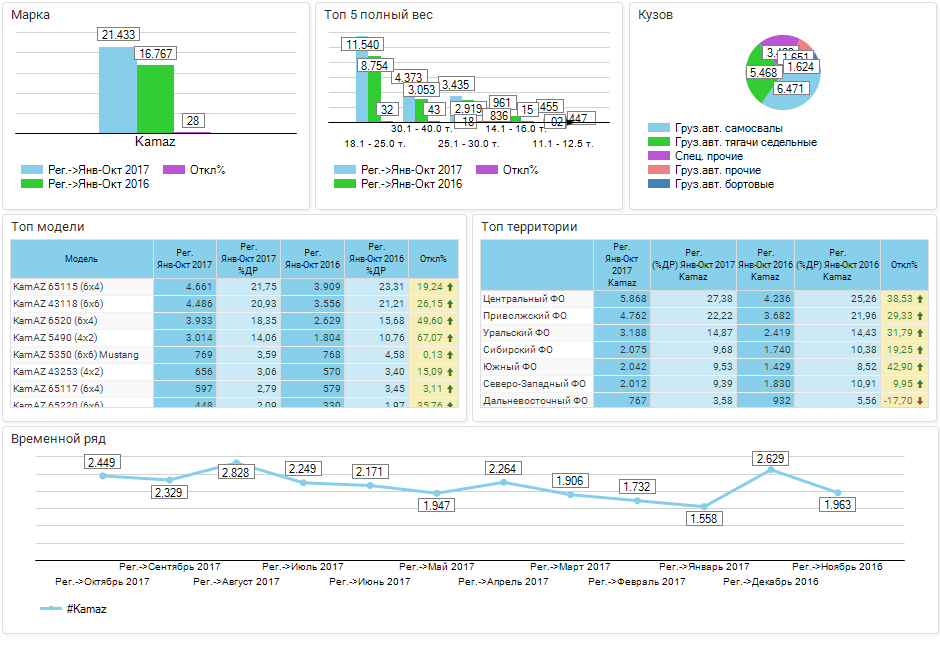Screen dimensions: 940x664
Task: Click the 1.558 data point label
Action: pos(704,518)
